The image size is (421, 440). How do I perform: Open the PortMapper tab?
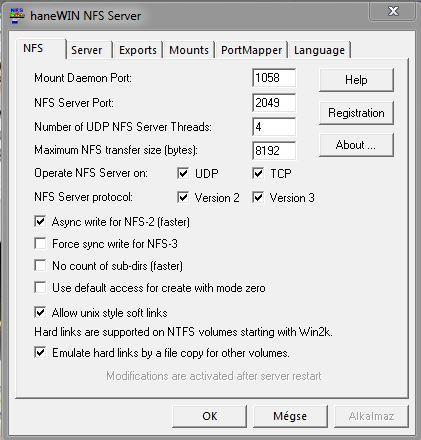251,50
